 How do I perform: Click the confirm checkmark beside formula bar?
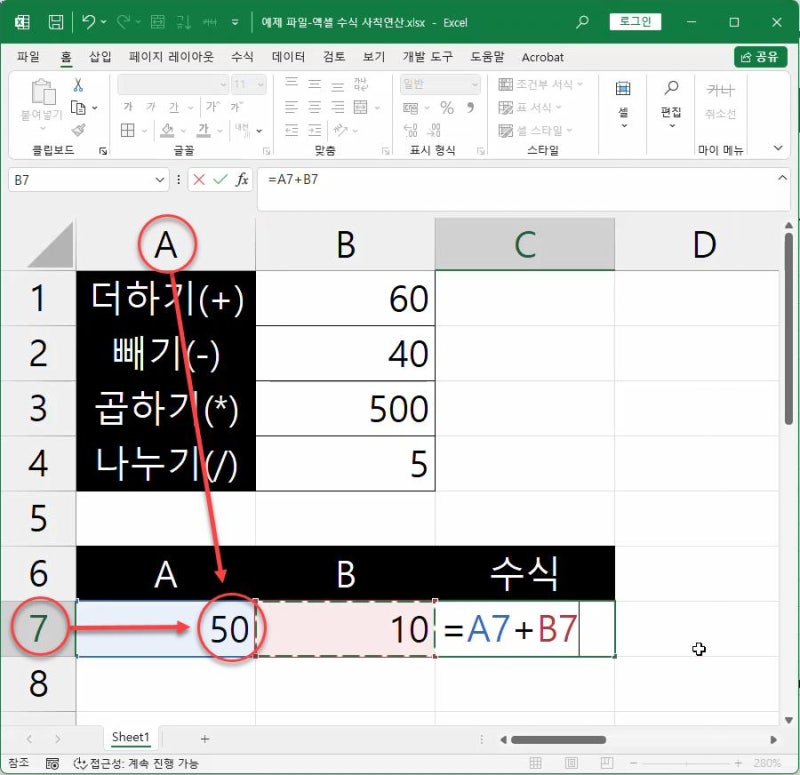point(220,180)
